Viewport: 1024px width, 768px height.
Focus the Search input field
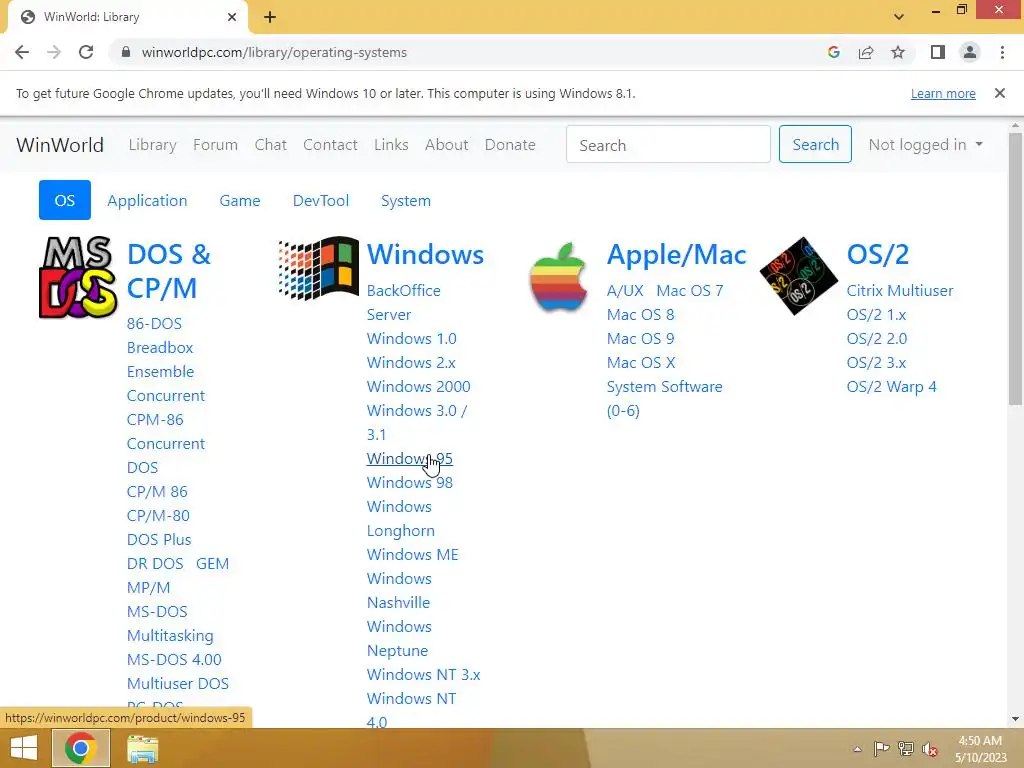coord(668,144)
